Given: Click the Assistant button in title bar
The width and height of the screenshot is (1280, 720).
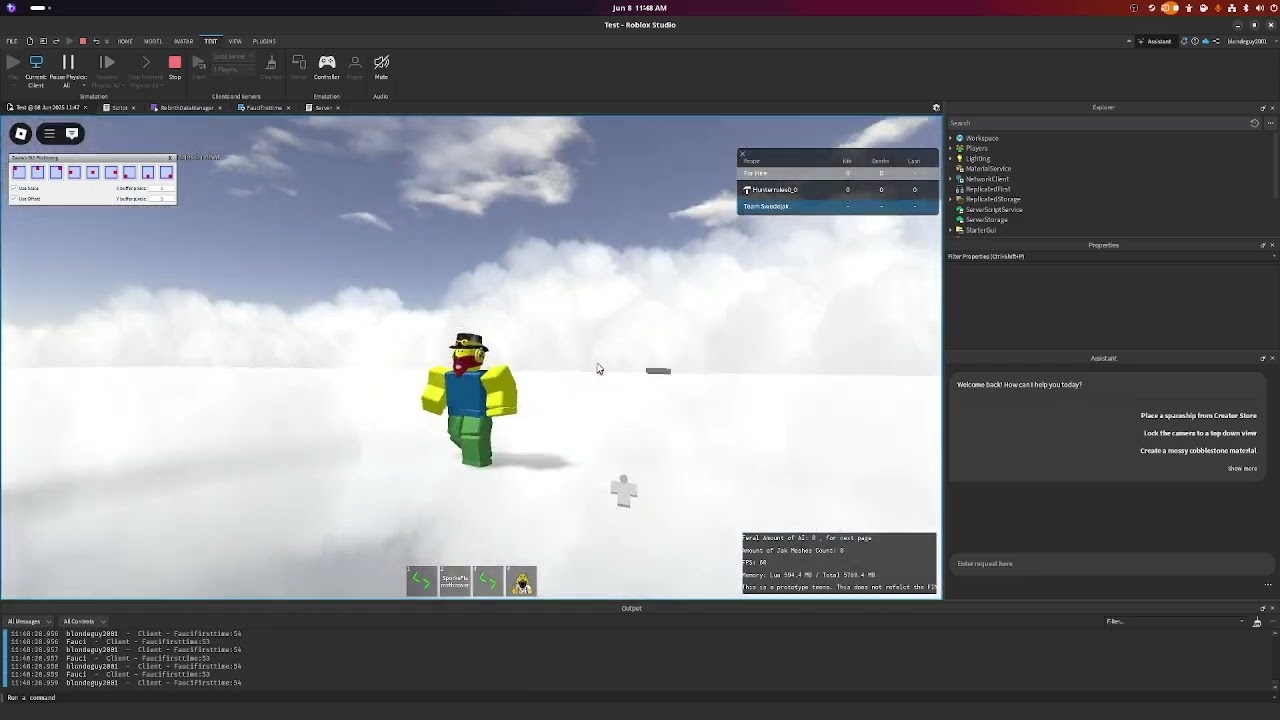Looking at the screenshot, I should [1155, 41].
